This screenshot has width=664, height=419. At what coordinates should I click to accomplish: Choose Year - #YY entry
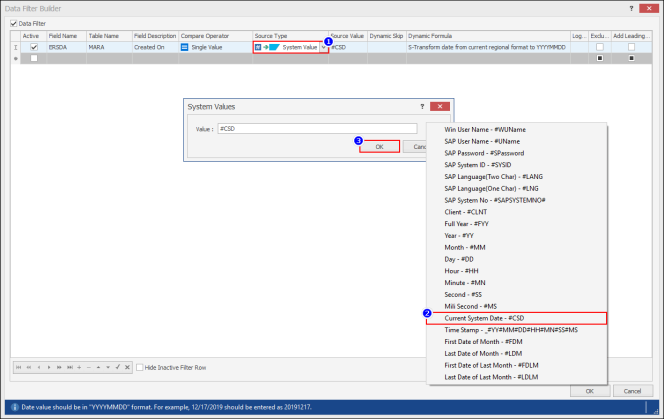point(516,236)
